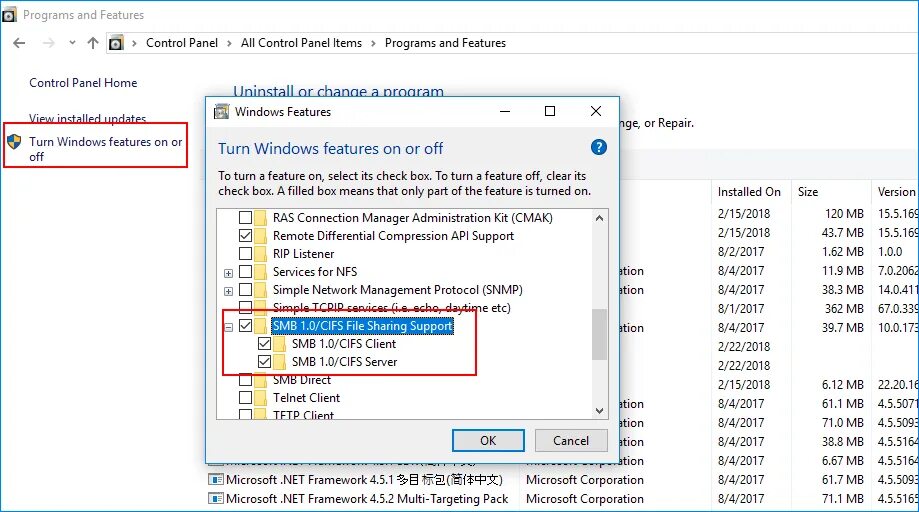Click folder icon of RIP Listener
This screenshot has height=512, width=919.
point(260,254)
